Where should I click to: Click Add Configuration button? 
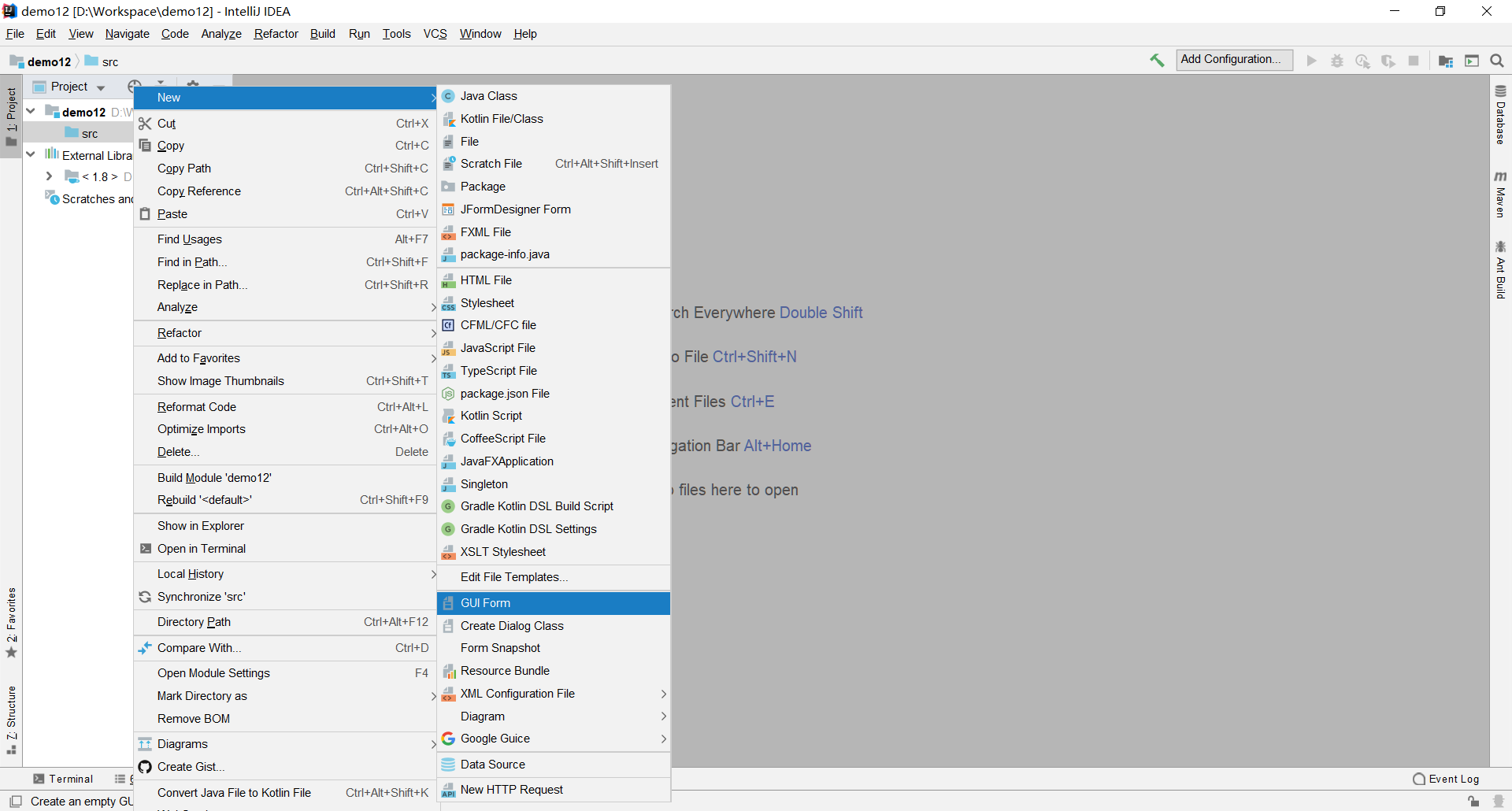(x=1234, y=60)
